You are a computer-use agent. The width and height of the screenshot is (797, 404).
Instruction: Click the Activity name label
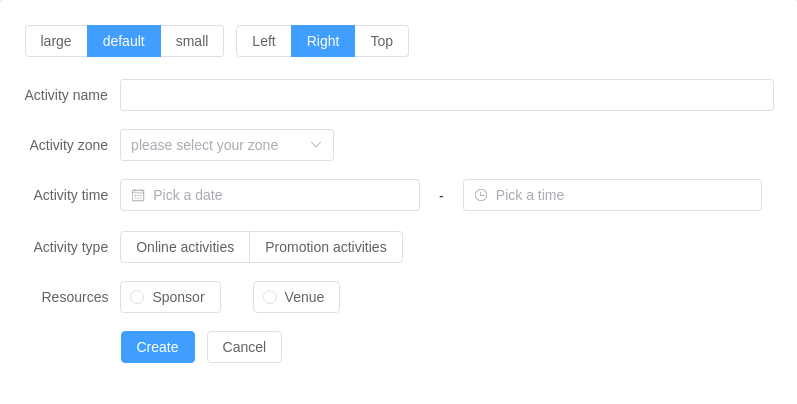pos(66,95)
